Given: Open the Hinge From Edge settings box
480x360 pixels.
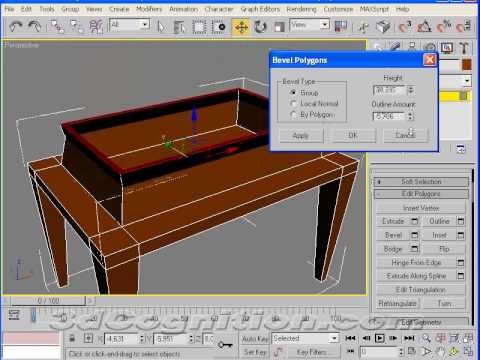Looking at the screenshot, I should point(461,263).
